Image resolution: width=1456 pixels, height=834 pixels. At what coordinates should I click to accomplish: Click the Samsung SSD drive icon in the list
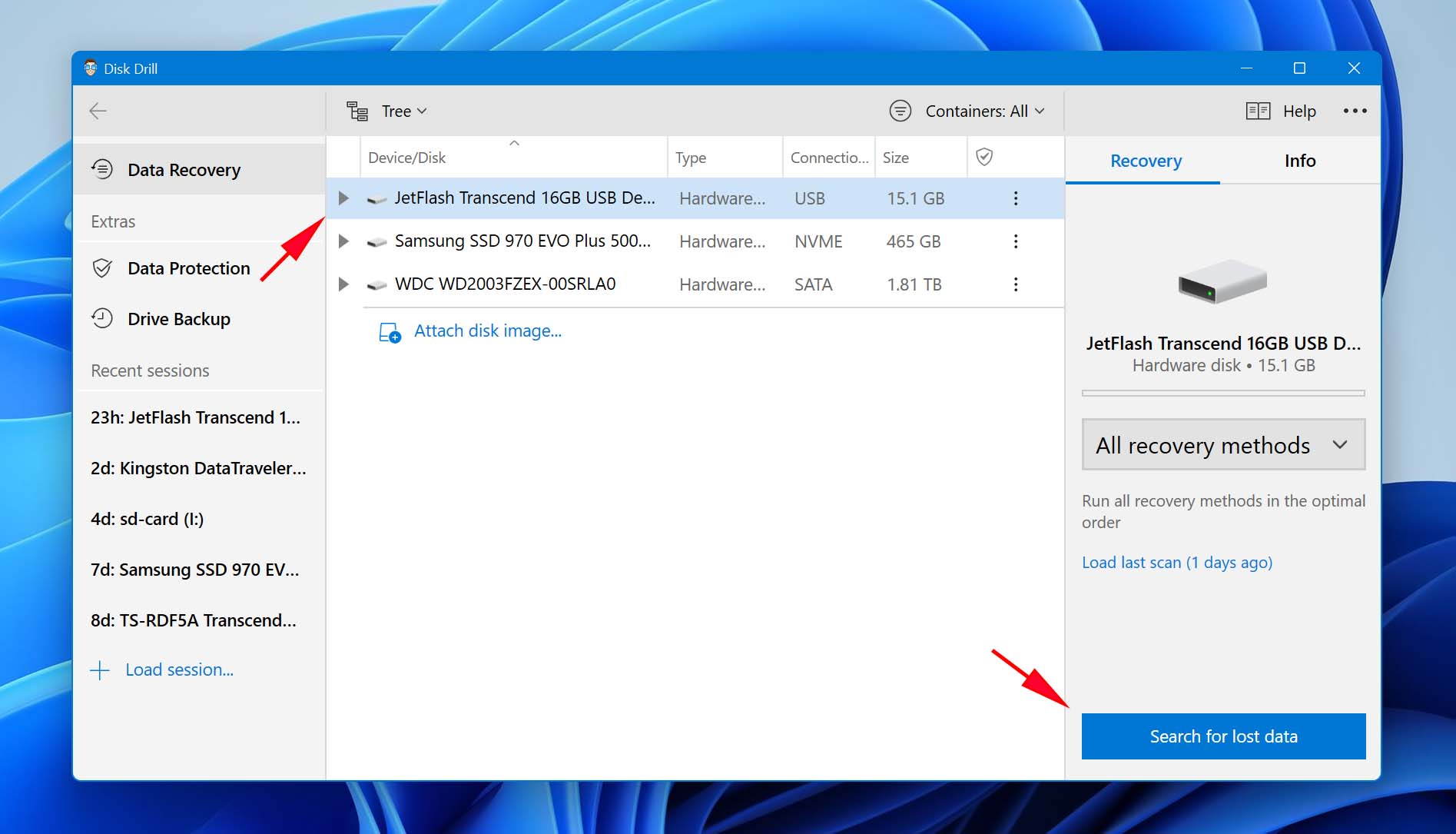click(376, 243)
